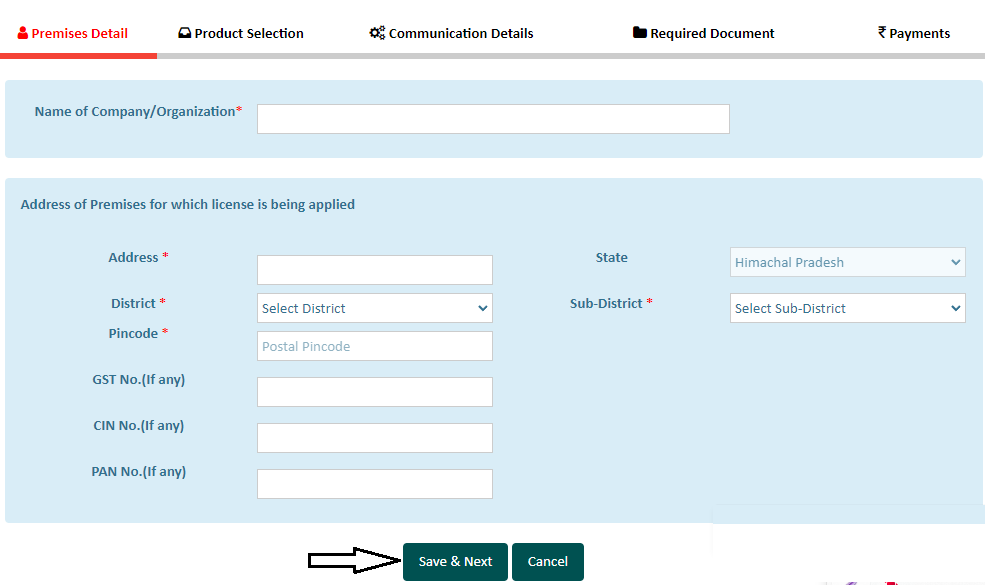Click the Postal Pincode field
This screenshot has width=985, height=585.
pyautogui.click(x=374, y=346)
